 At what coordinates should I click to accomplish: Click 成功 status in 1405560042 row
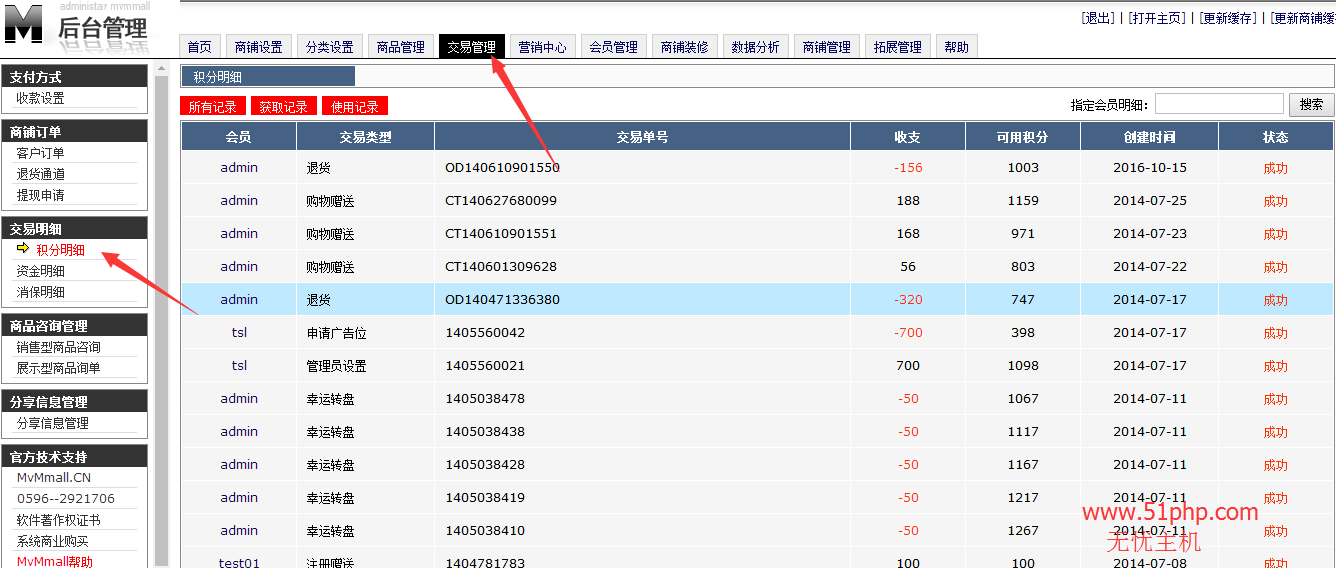[1276, 333]
